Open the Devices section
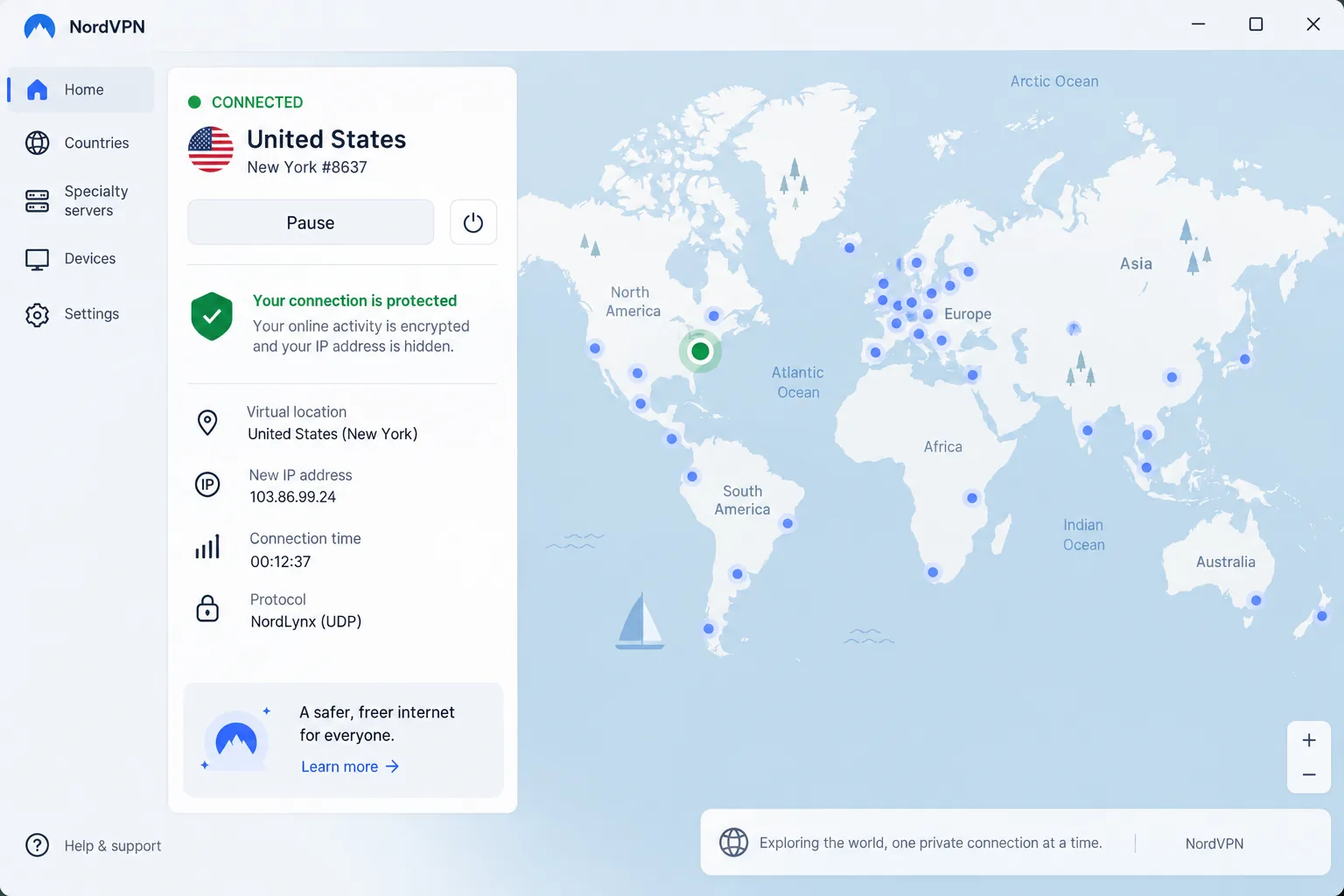Image resolution: width=1344 pixels, height=896 pixels. coord(80,259)
